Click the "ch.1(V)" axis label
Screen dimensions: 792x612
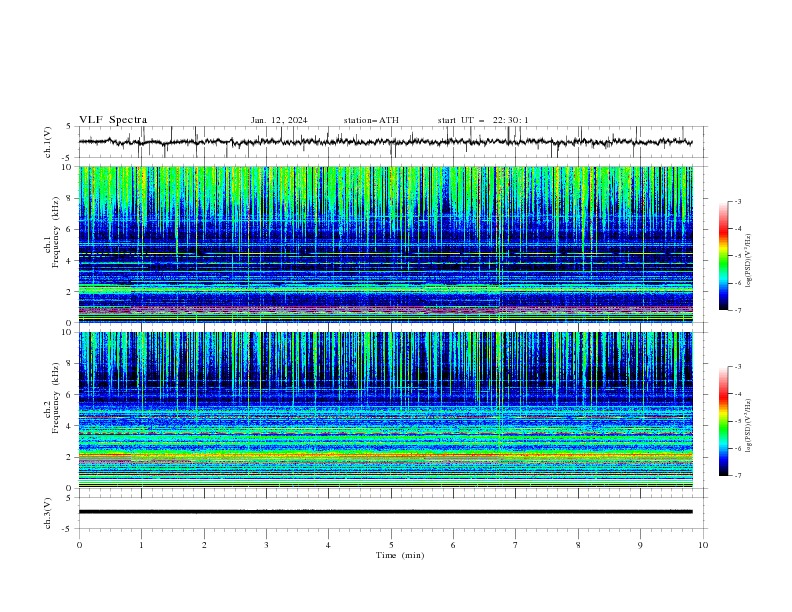(48, 142)
